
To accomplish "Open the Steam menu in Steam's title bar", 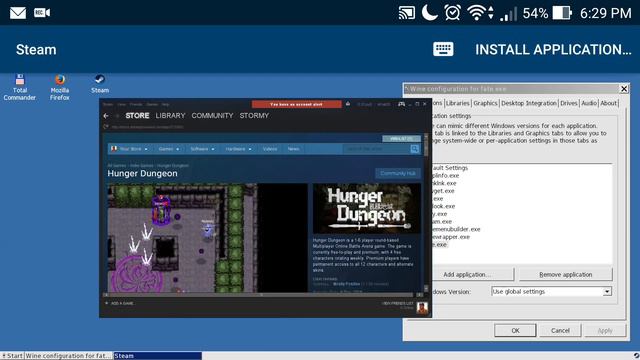I will tap(108, 104).
